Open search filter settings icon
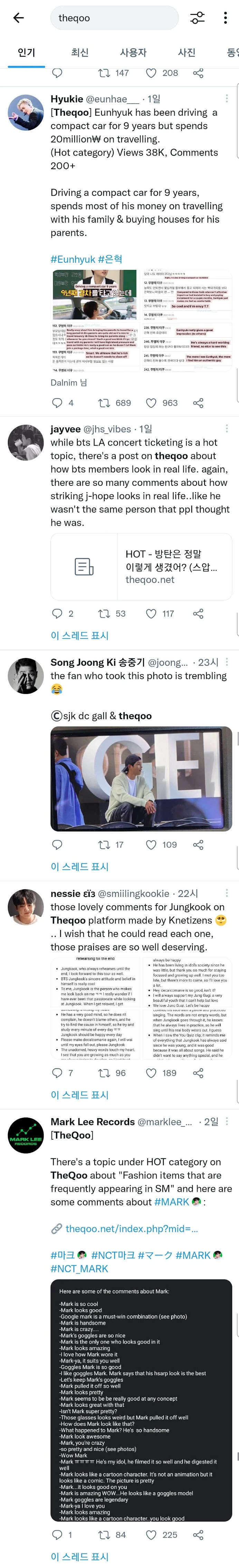Viewport: 239px width, 1568px height. (197, 18)
